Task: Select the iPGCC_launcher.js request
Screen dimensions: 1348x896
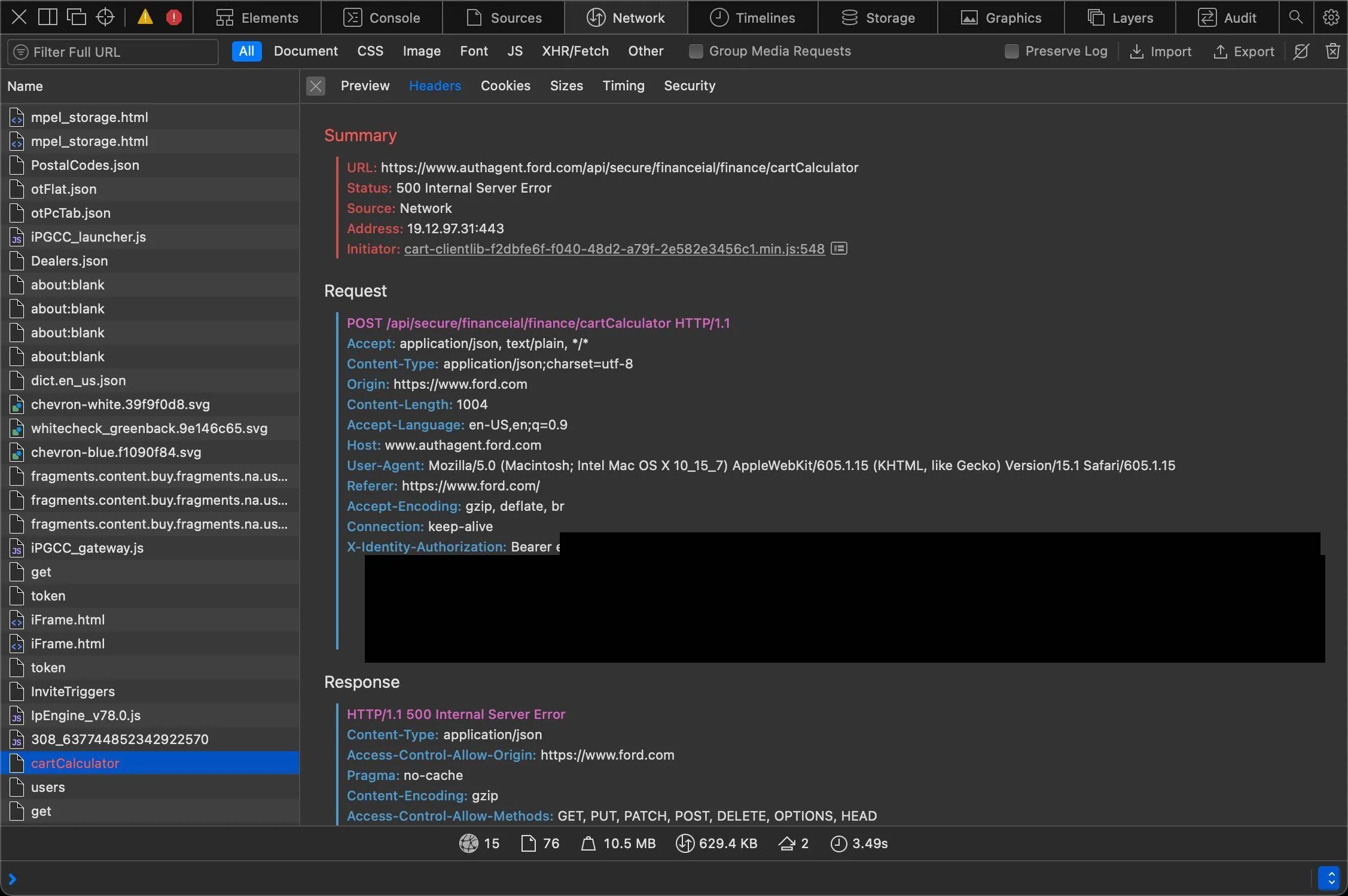Action: click(150, 237)
